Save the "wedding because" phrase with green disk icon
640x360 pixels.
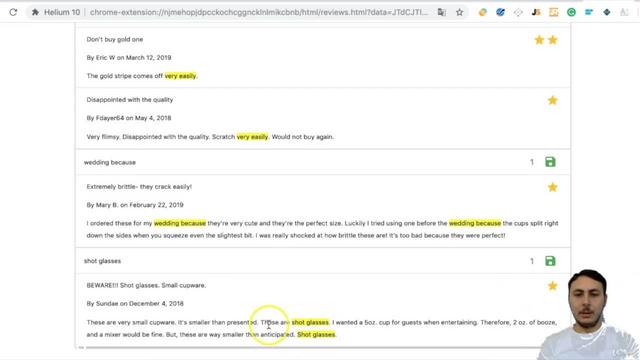click(x=550, y=162)
